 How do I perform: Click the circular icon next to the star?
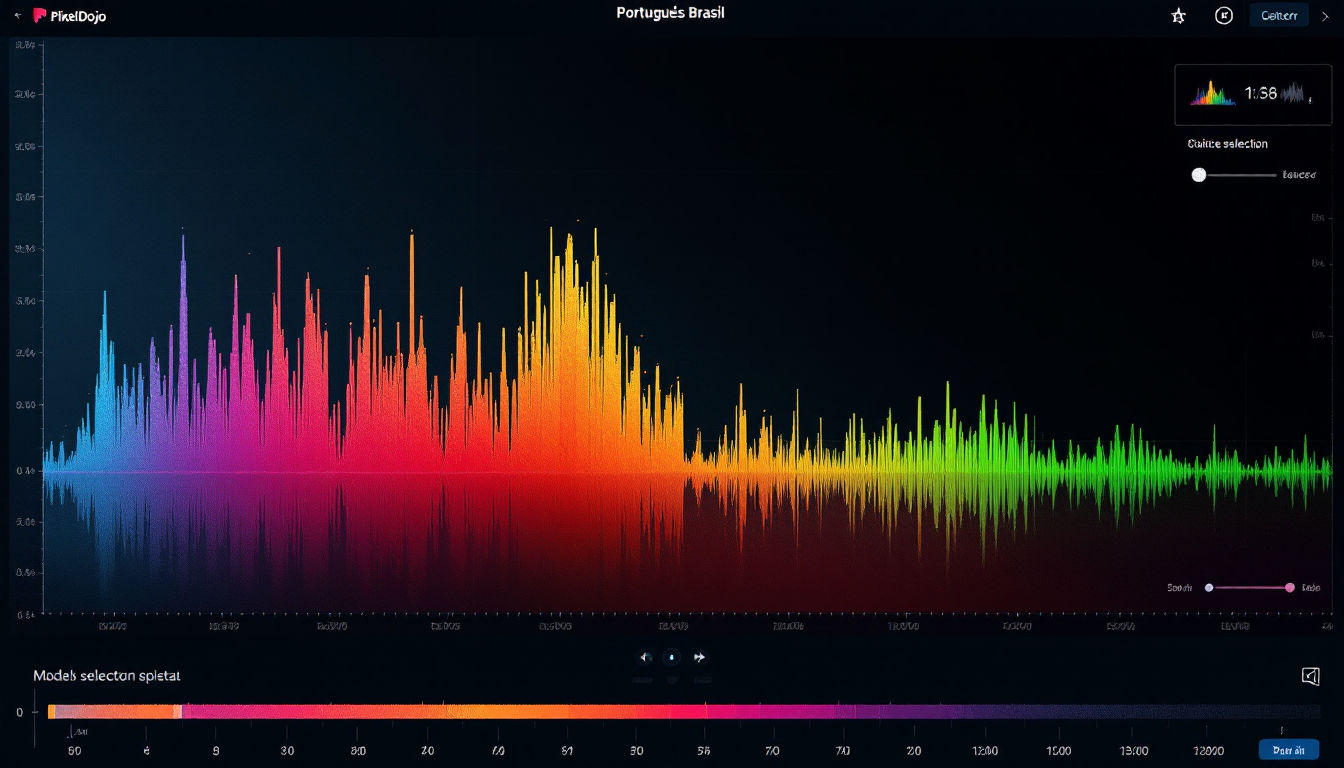pos(1223,15)
